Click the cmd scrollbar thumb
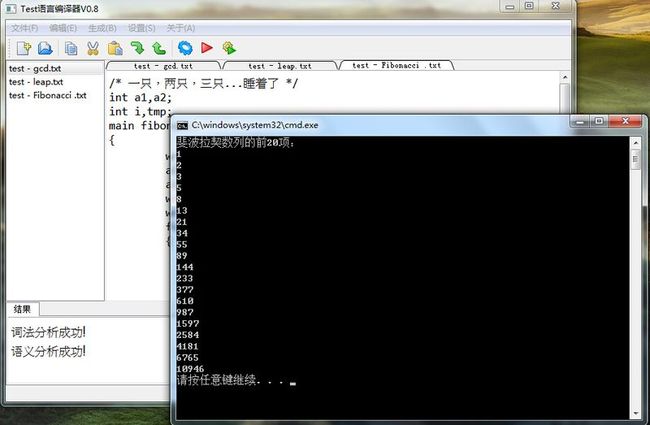Image resolution: width=650 pixels, height=425 pixels. pos(635,159)
